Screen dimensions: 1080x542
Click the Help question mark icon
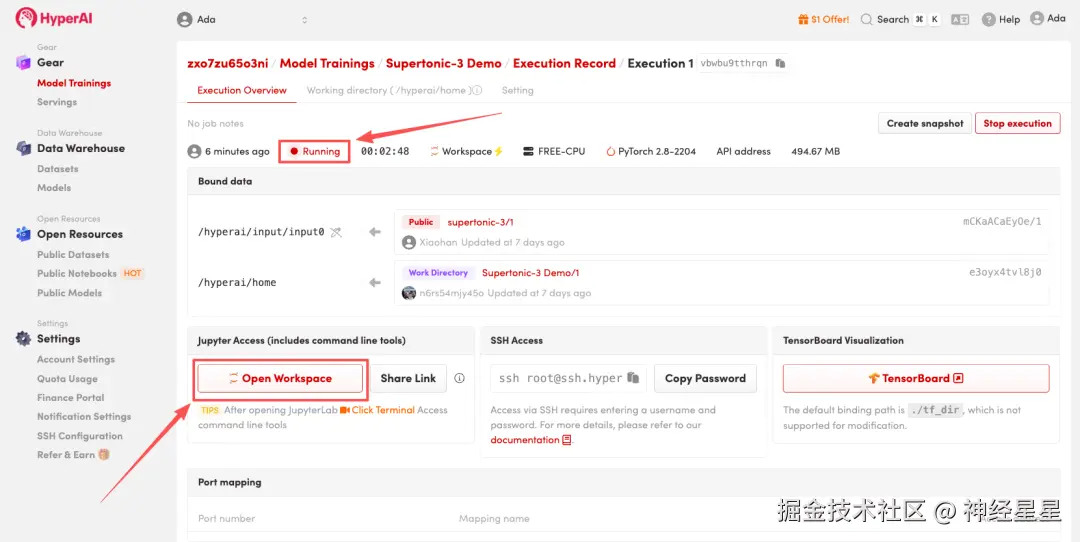click(989, 19)
